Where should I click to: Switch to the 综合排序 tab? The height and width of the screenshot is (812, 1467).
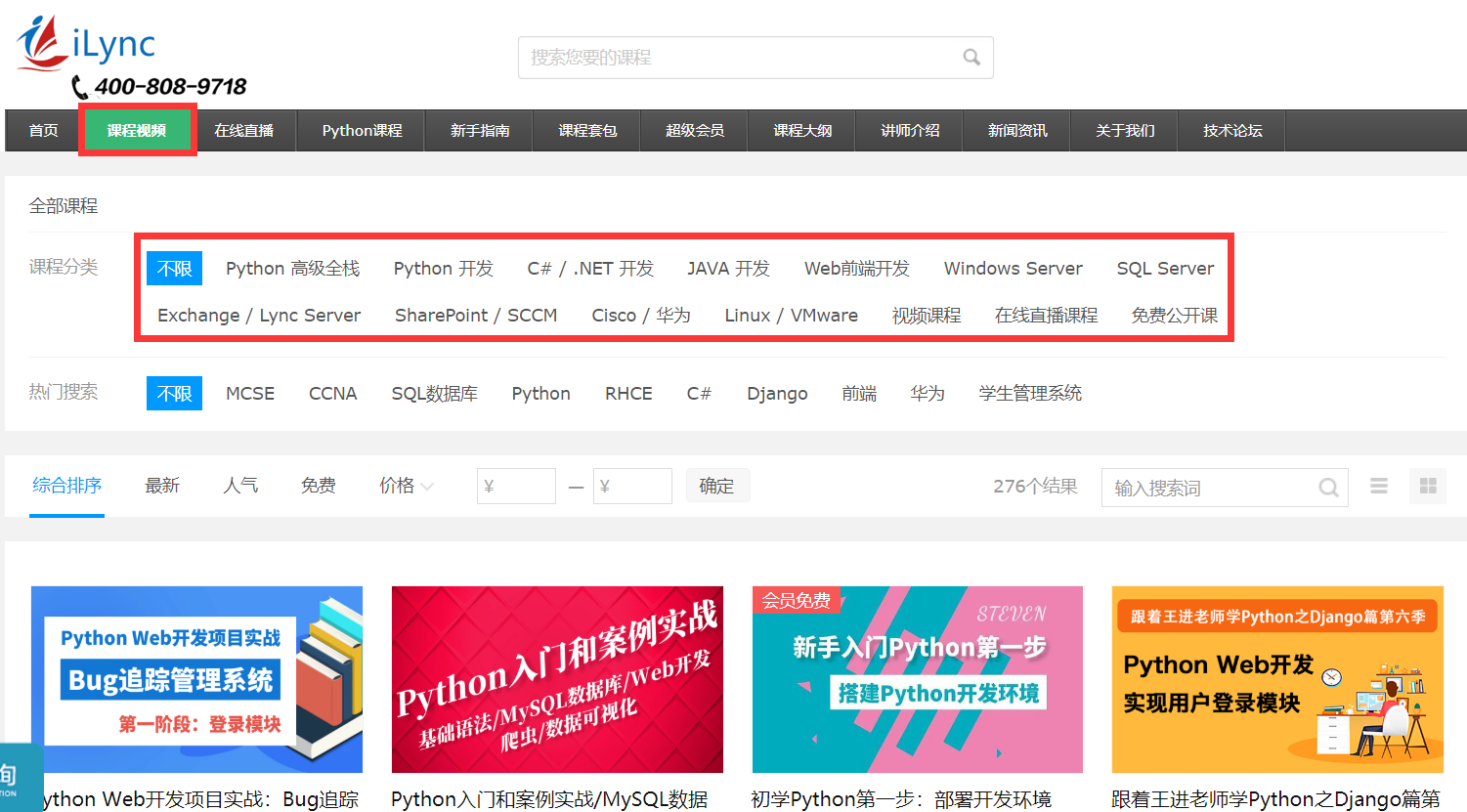coord(66,486)
